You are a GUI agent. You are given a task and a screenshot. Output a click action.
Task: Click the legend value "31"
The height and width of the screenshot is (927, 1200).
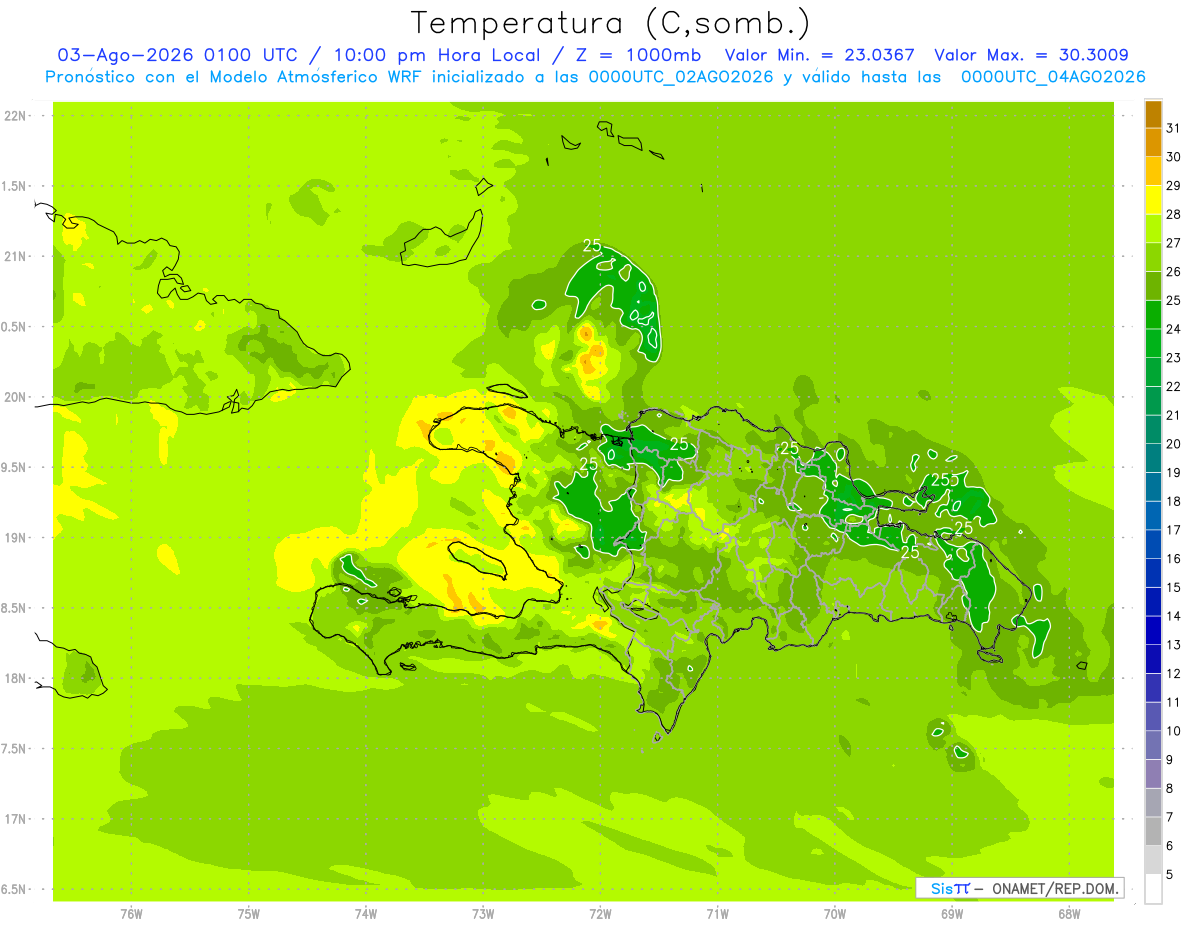pos(1174,128)
